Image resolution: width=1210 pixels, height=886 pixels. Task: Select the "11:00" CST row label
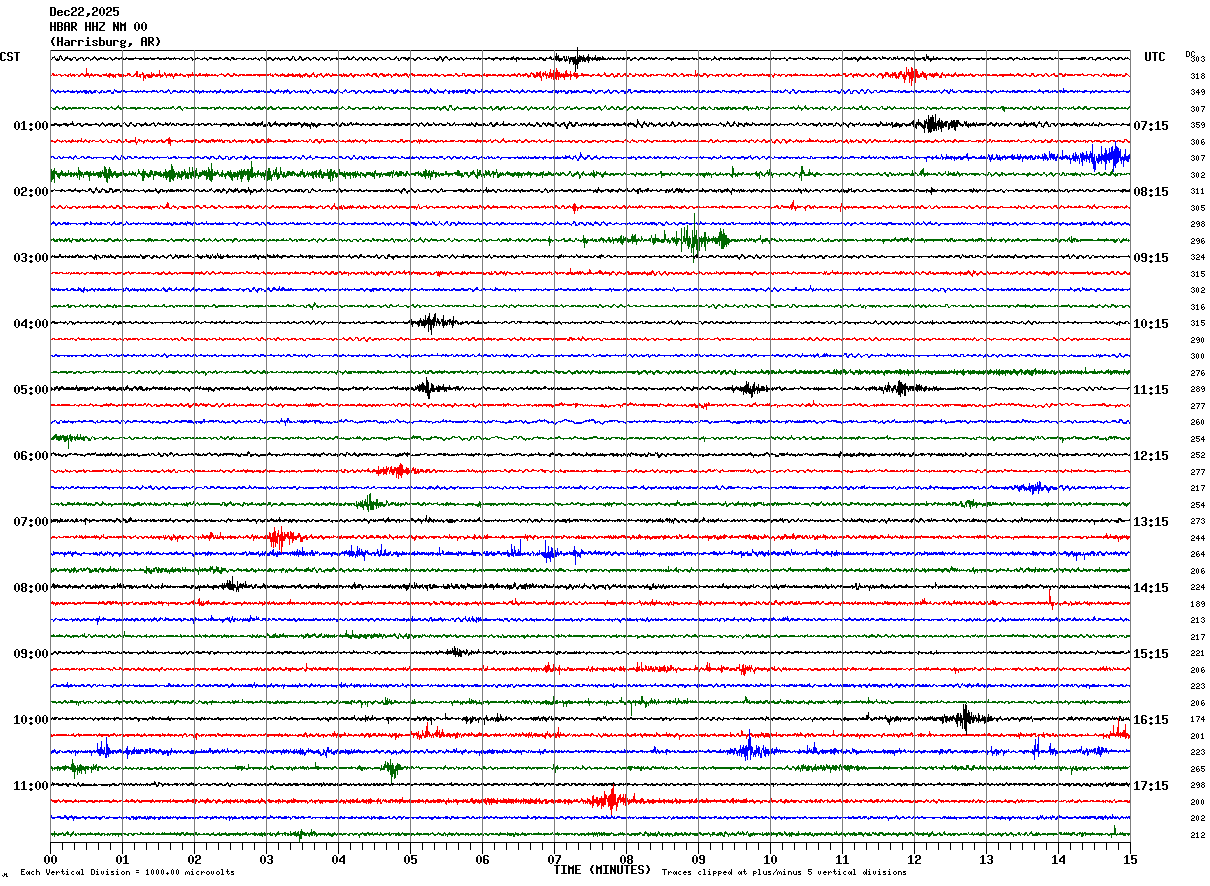31,786
